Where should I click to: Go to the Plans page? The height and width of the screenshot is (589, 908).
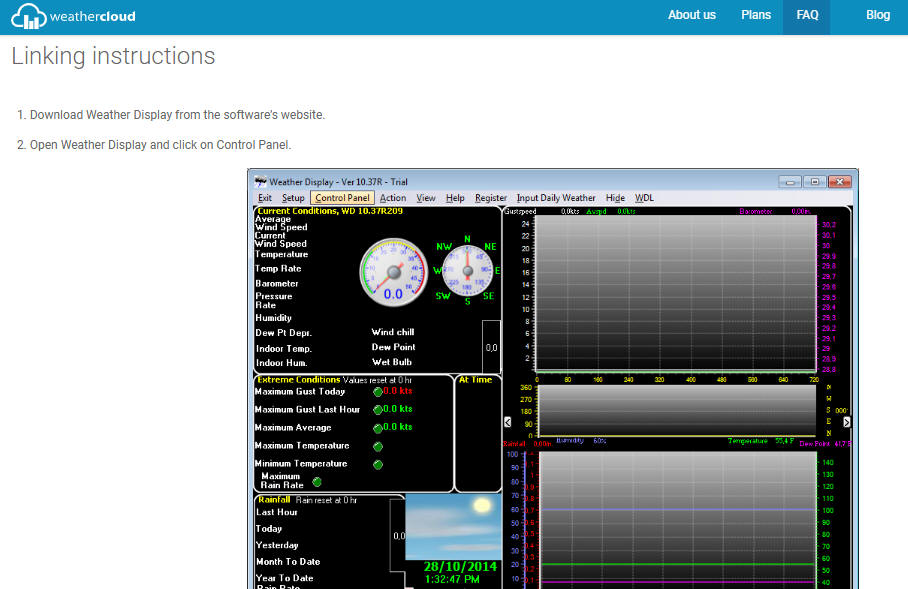[x=756, y=15]
